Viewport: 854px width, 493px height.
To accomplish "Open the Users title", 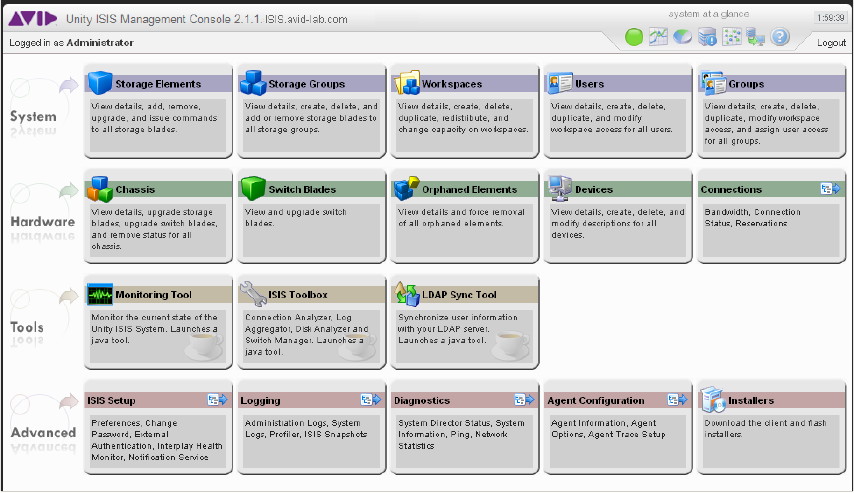I will pyautogui.click(x=589, y=84).
